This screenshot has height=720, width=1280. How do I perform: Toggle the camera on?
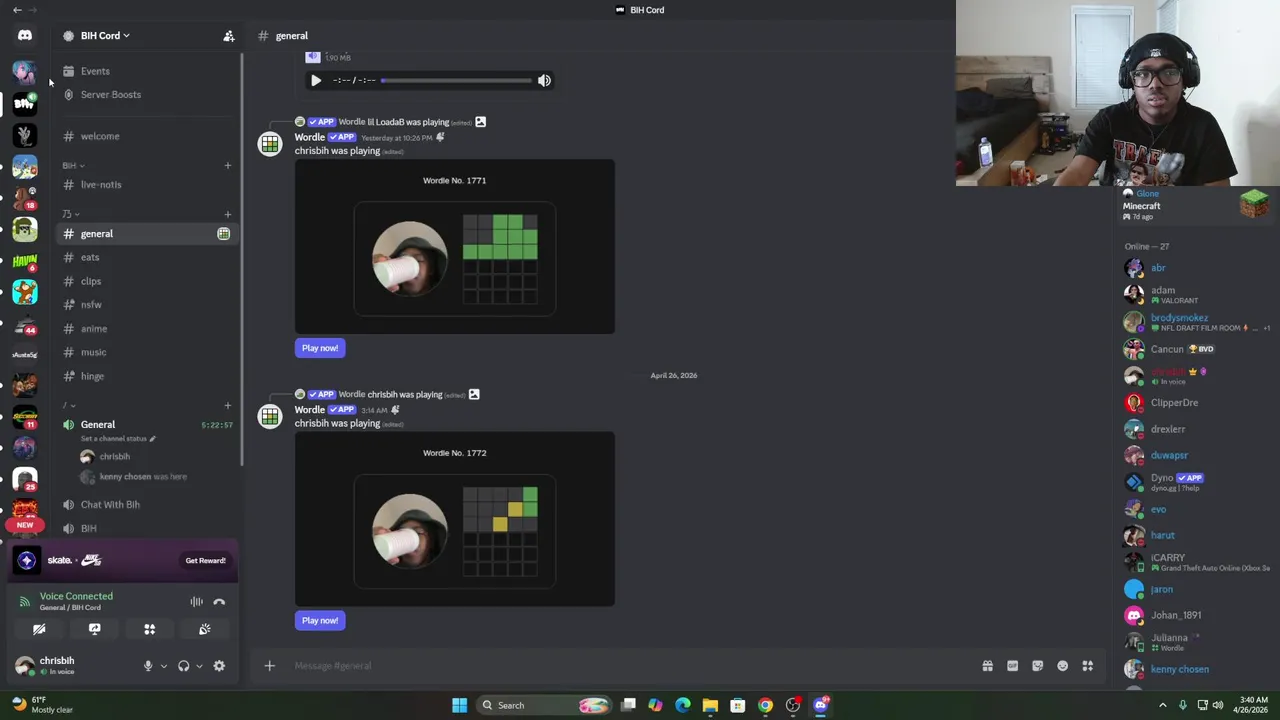coord(39,630)
